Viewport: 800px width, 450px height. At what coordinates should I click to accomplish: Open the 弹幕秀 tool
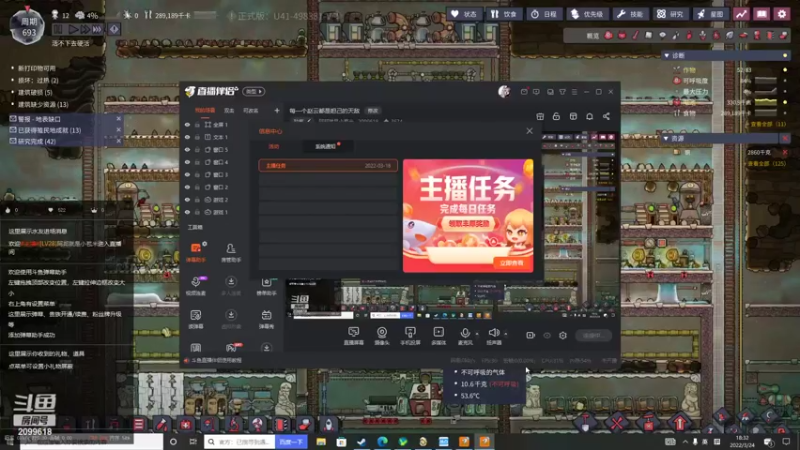pos(266,319)
